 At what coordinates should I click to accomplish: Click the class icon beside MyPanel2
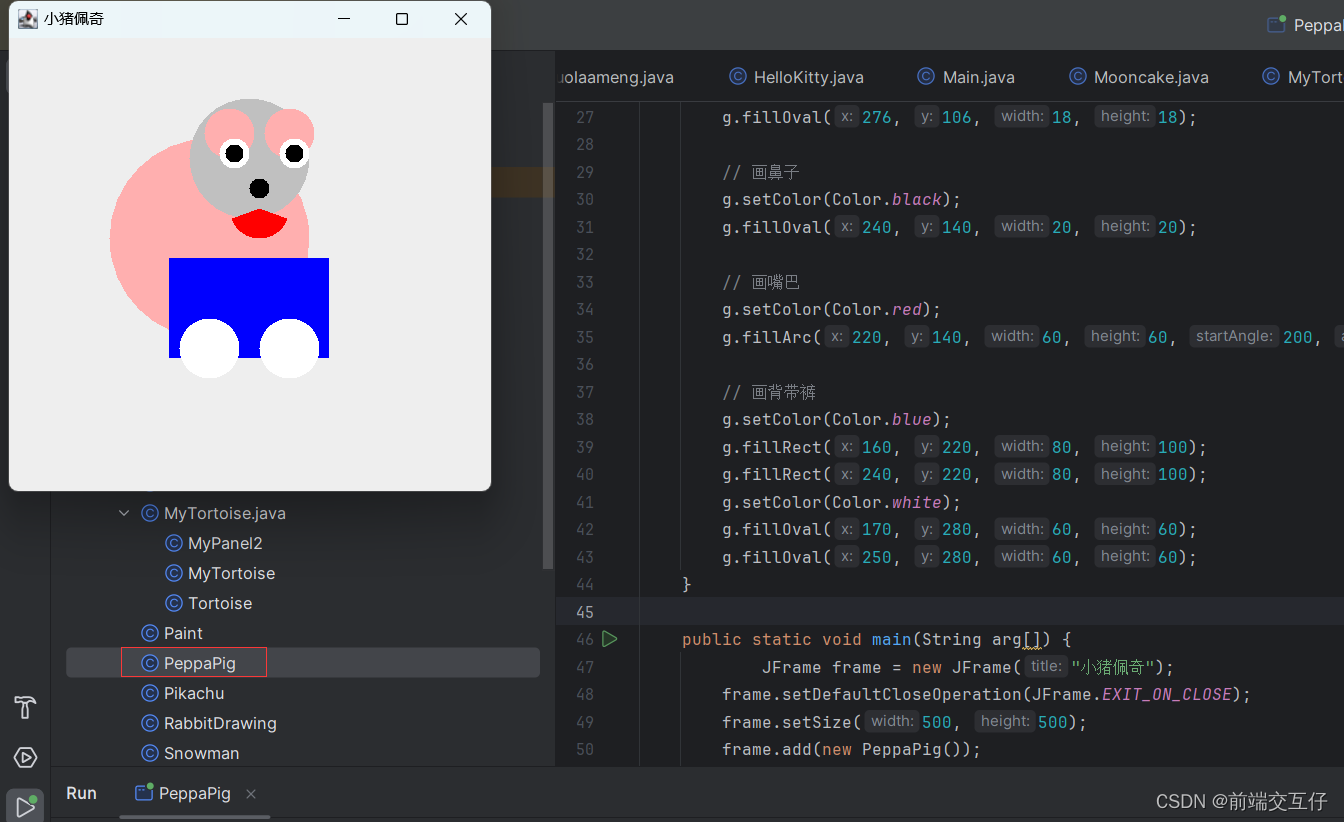coord(174,543)
